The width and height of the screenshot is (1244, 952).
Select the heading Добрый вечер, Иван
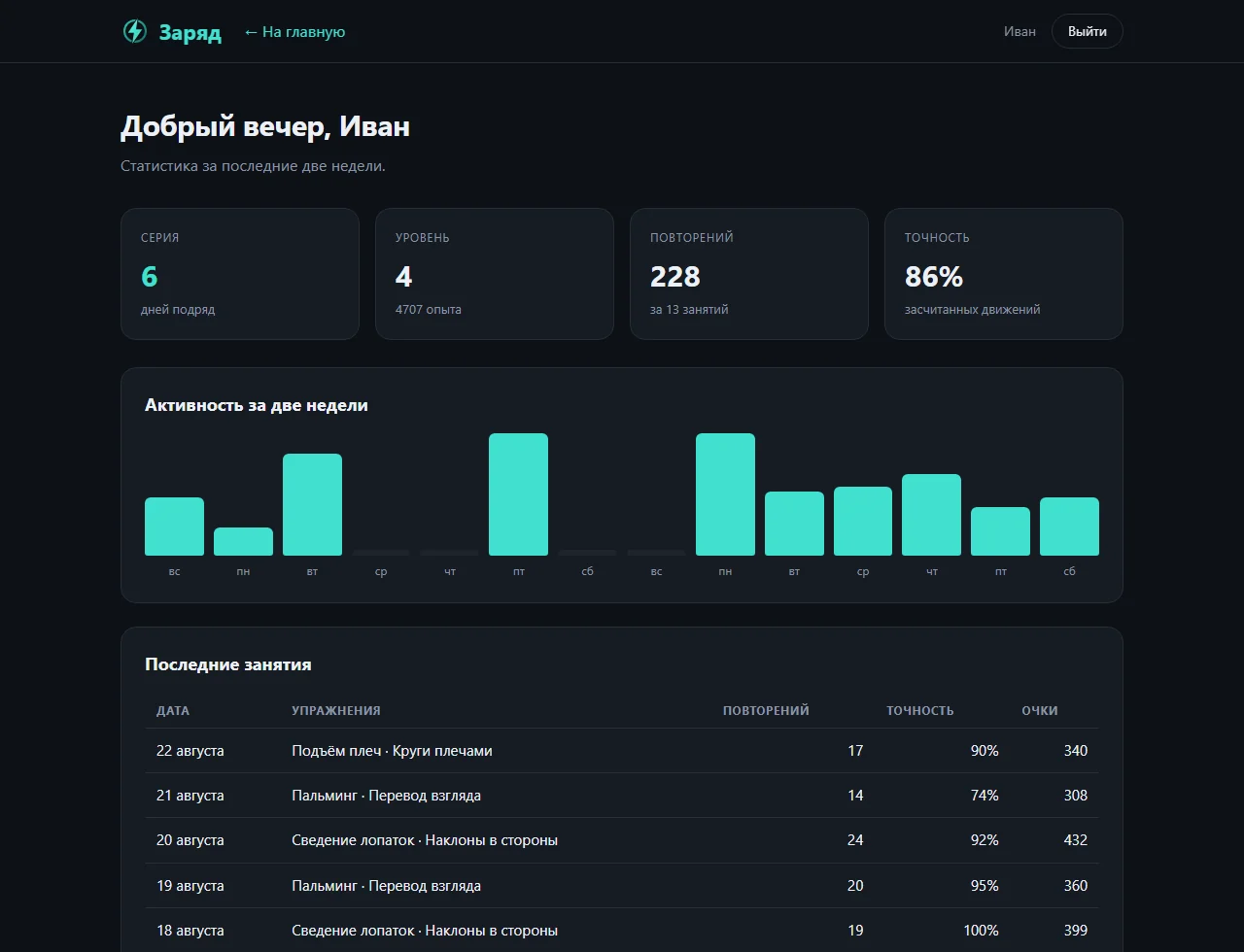pos(265,126)
